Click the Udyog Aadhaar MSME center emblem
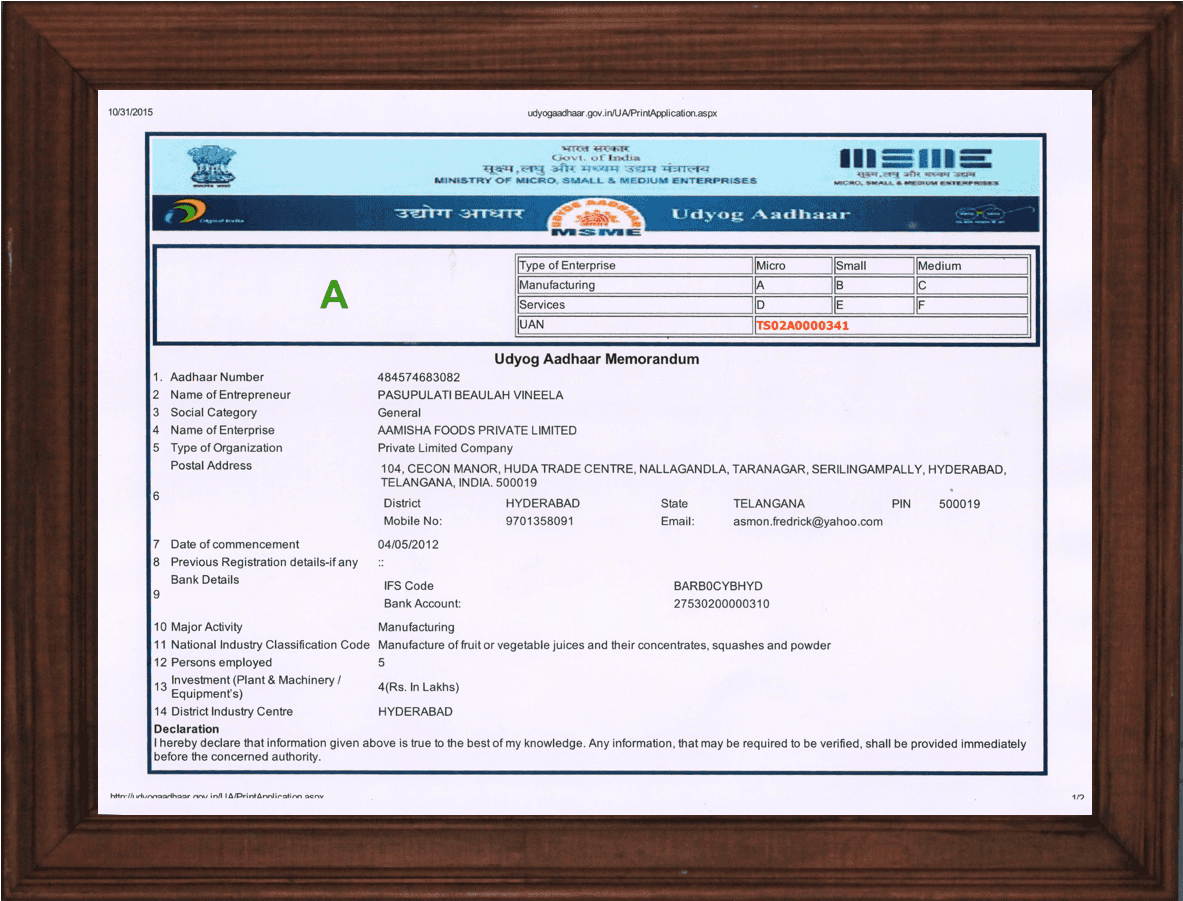Viewport: 1183px width, 901px height. pyautogui.click(x=596, y=217)
